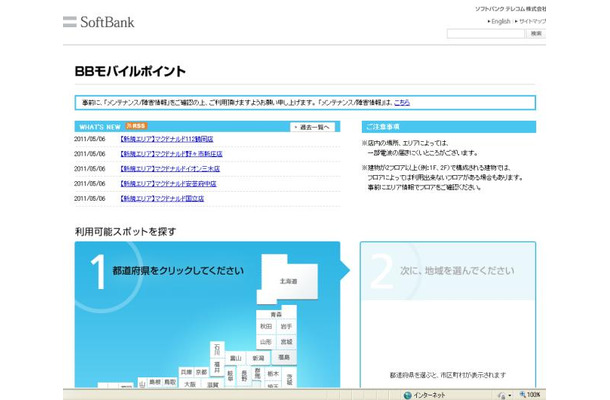Viewport: 610px width, 400px height.
Task: Click the first news date 2011/05/06
Action: pos(90,139)
